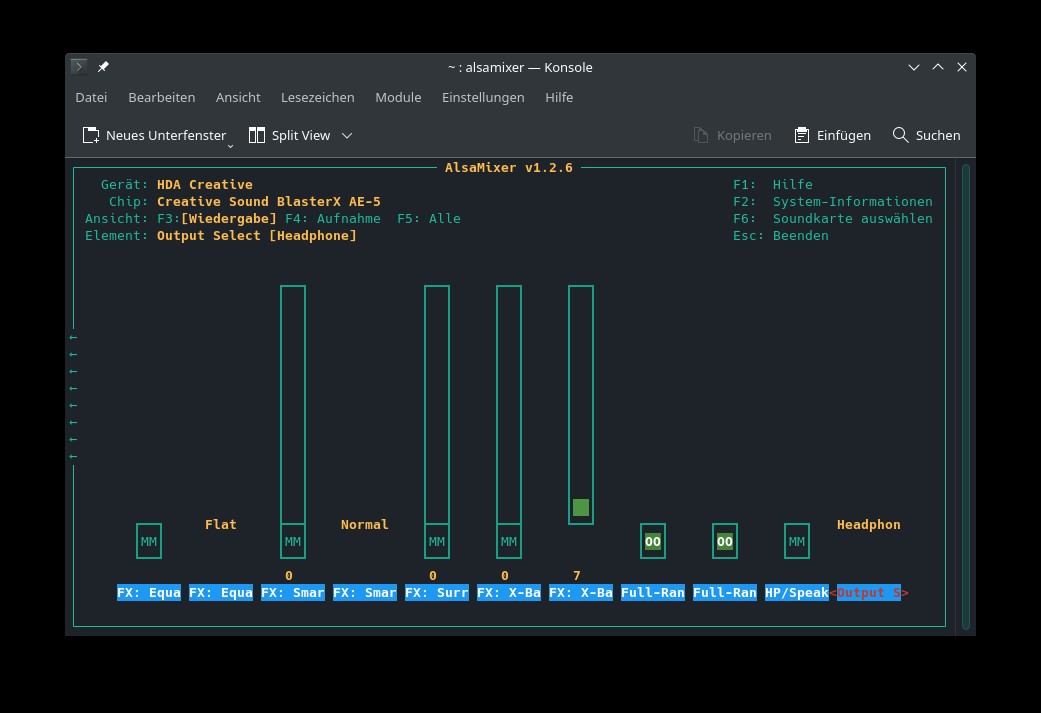Open the Hilfe menu
Screen dimensions: 1041x713
[x=559, y=98]
